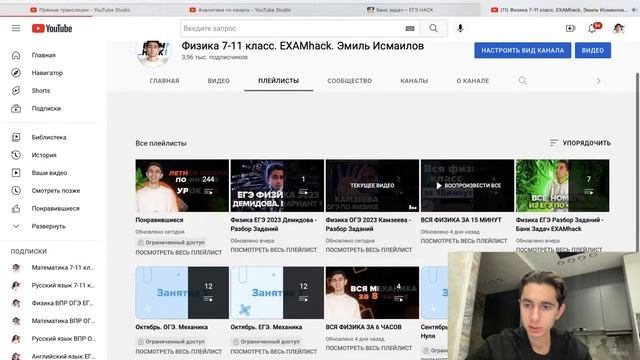Open Октябрь. ОГЭ. Механика thumbnail
The width and height of the screenshot is (640, 360).
182,293
